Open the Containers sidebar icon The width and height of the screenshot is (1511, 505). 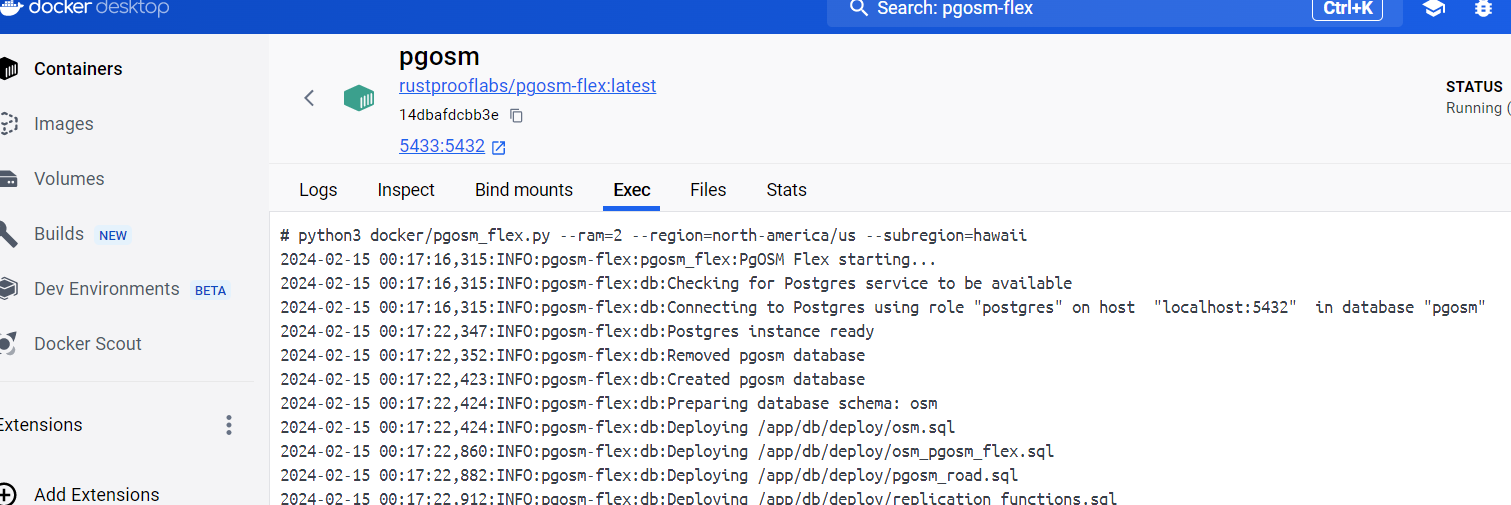8,69
